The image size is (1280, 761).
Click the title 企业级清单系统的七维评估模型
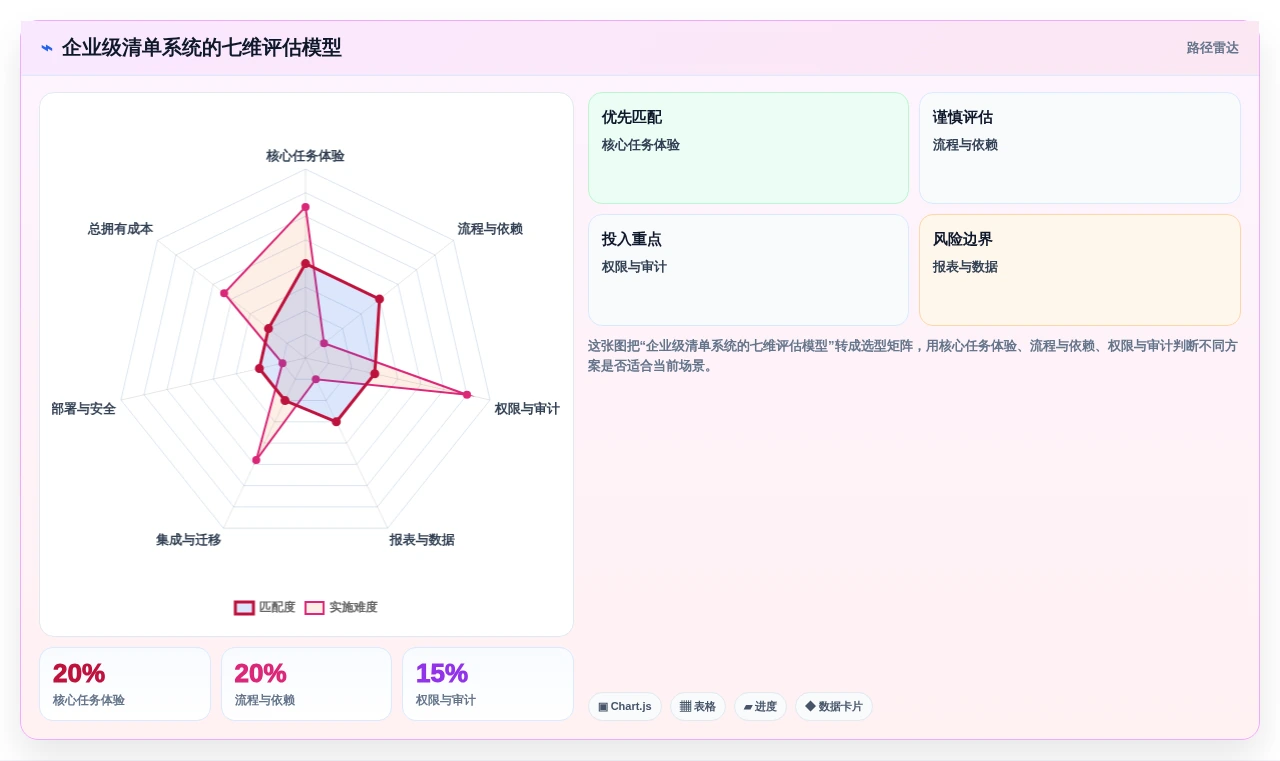tap(202, 48)
